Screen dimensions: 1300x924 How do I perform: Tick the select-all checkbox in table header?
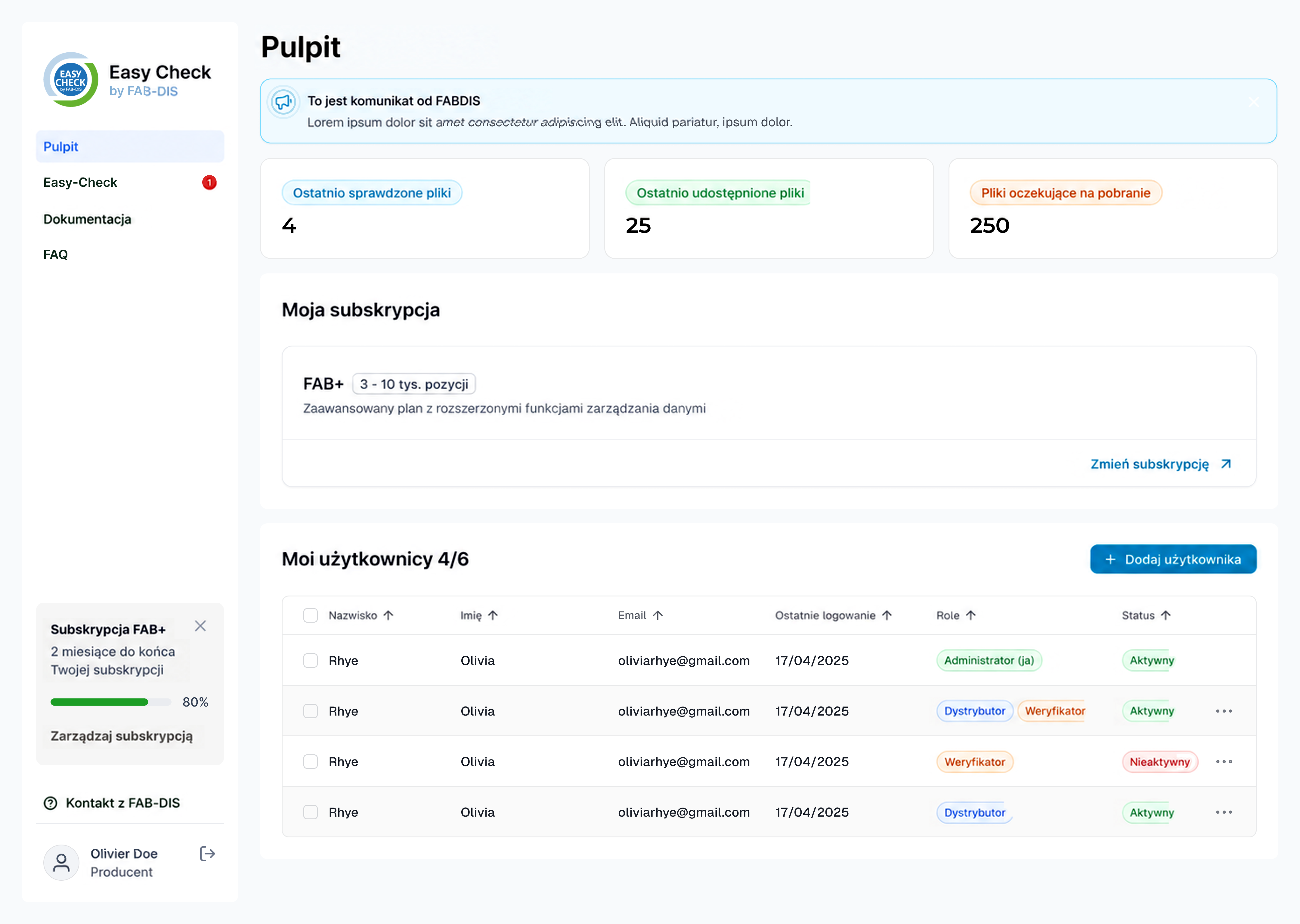(x=310, y=615)
